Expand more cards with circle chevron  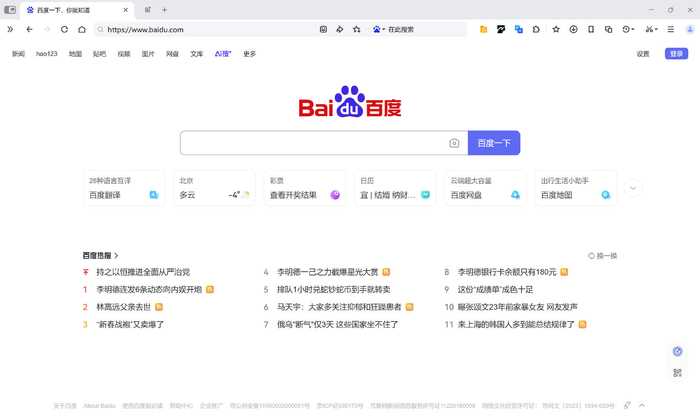point(633,188)
